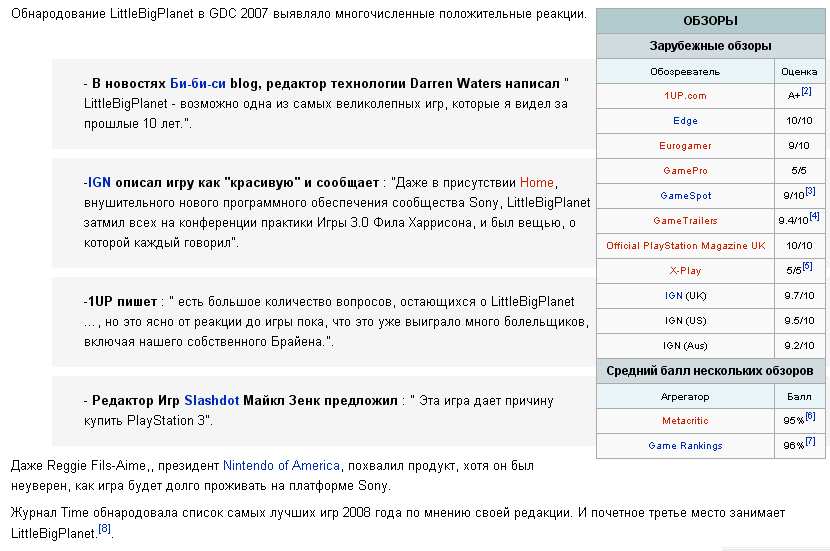Select the bold text -1UP пишет
The height and width of the screenshot is (551, 830).
[x=120, y=301]
